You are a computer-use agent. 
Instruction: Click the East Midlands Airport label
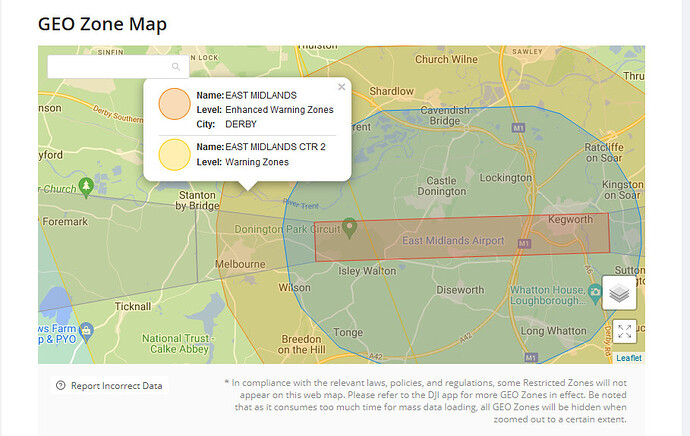coord(453,241)
